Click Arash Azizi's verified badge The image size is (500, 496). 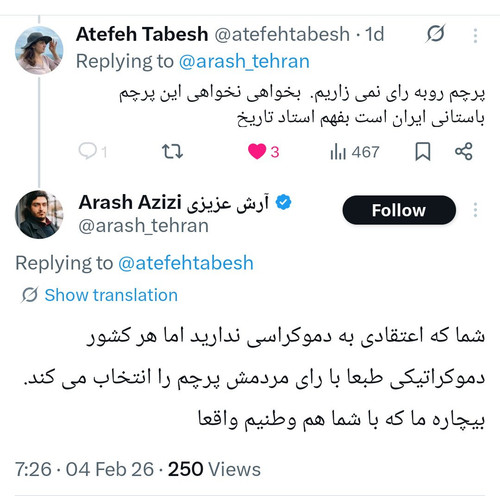pos(283,202)
